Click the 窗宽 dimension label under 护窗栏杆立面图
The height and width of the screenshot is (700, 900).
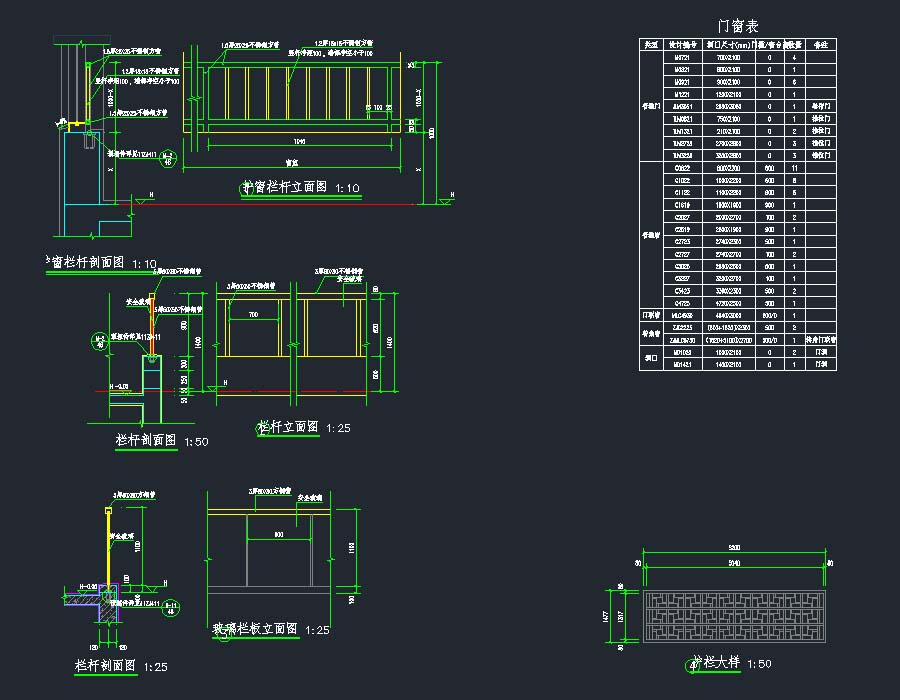[292, 164]
